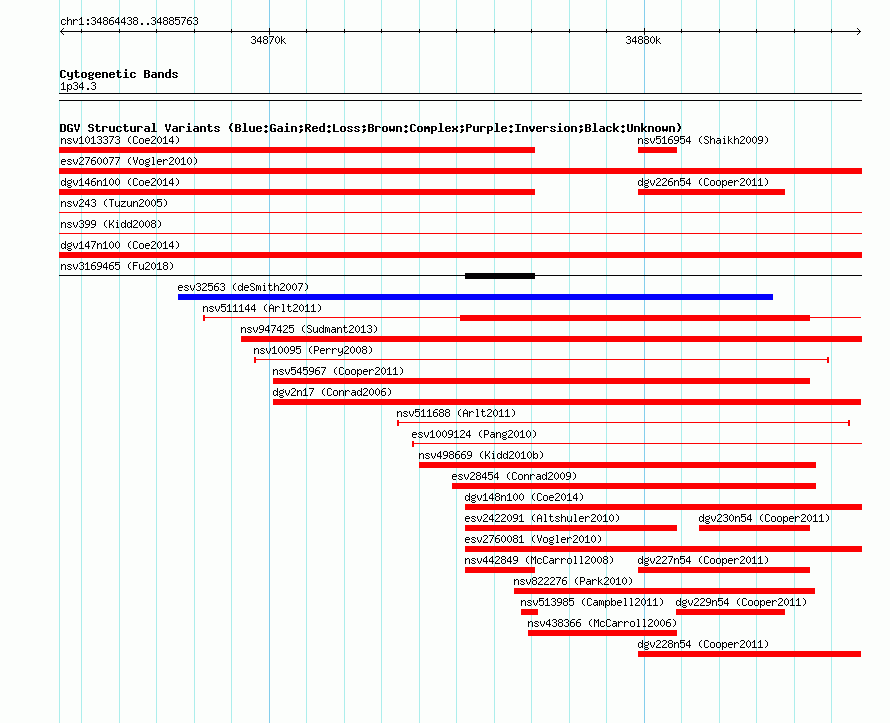Open the nsv498669 (Kidd2010b) label
Screen dimensions: 890x723
pyautogui.click(x=481, y=455)
